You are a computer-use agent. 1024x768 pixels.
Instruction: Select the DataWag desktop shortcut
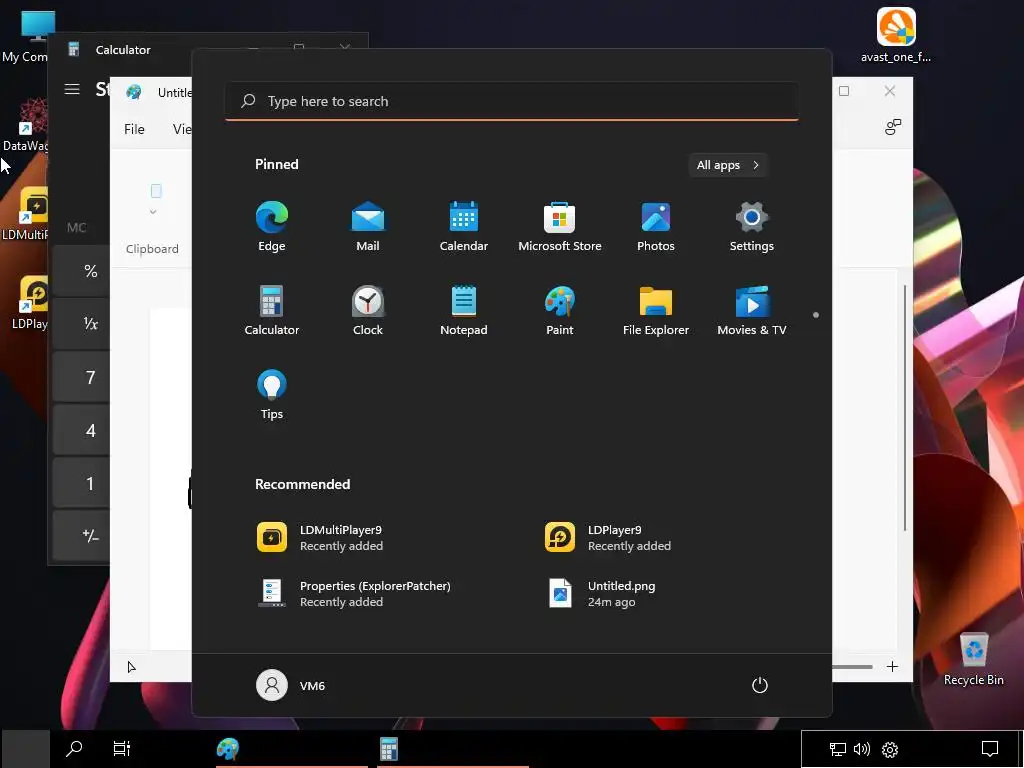pyautogui.click(x=25, y=126)
